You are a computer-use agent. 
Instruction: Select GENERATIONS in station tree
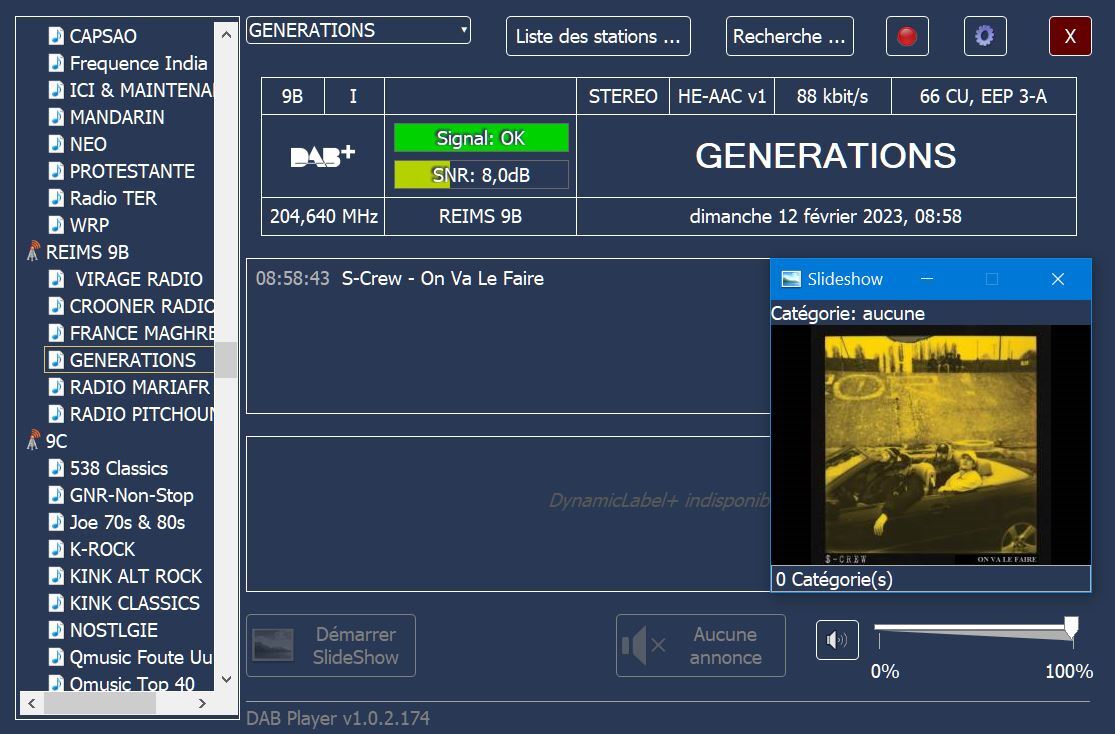point(132,360)
